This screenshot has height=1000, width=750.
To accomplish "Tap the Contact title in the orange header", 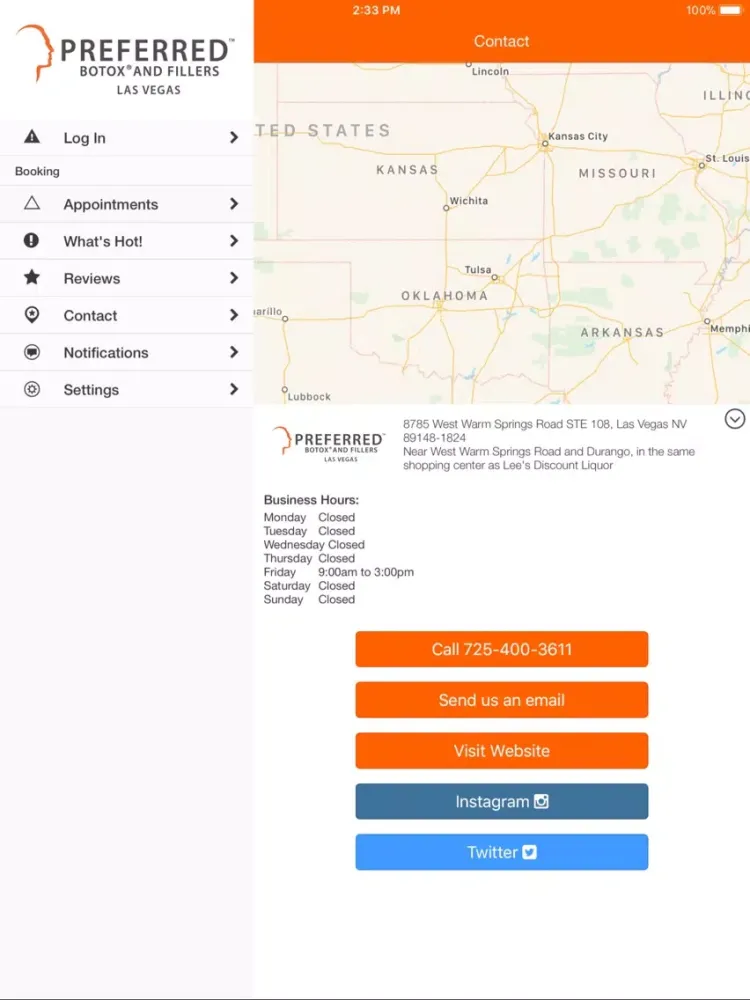I will (x=501, y=41).
